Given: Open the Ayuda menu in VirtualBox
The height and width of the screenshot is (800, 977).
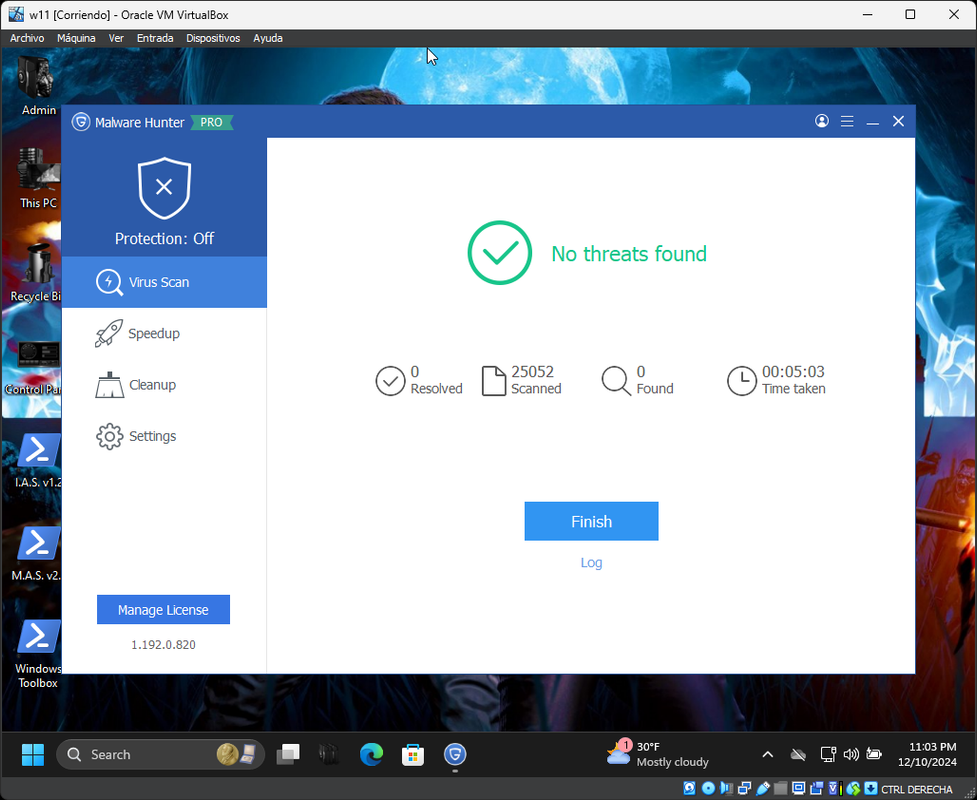Looking at the screenshot, I should [268, 38].
